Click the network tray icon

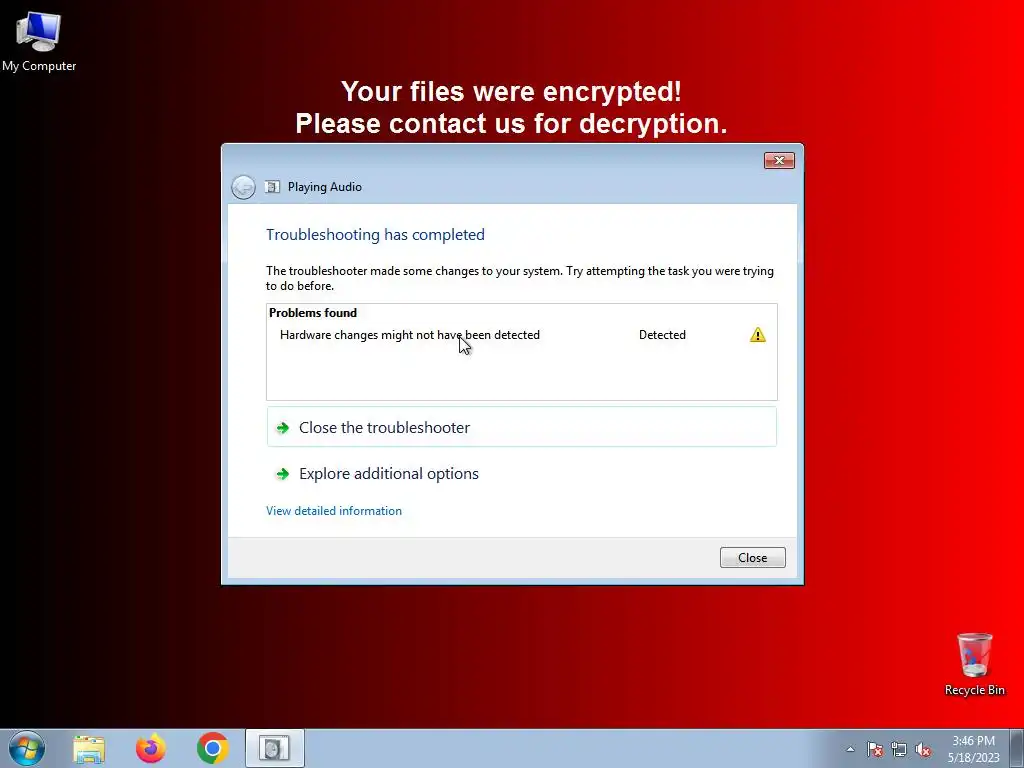[x=899, y=750]
